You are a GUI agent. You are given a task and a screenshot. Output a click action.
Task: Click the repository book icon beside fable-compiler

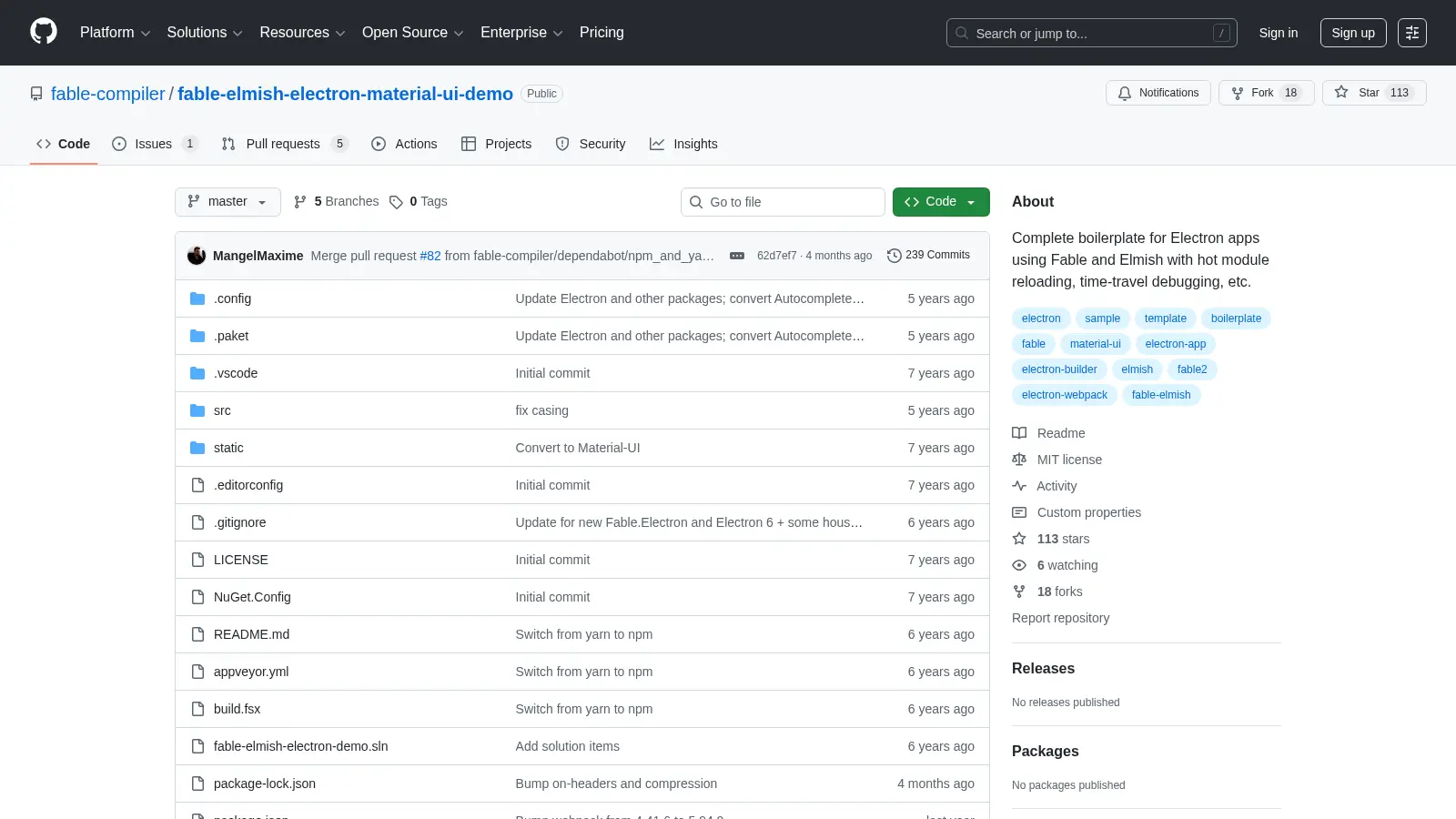point(36,94)
